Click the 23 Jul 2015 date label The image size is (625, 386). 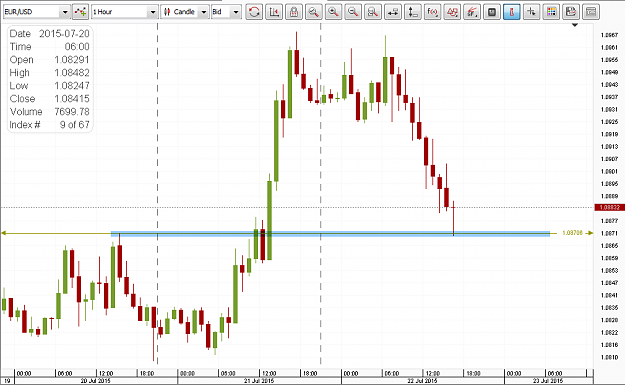click(548, 381)
